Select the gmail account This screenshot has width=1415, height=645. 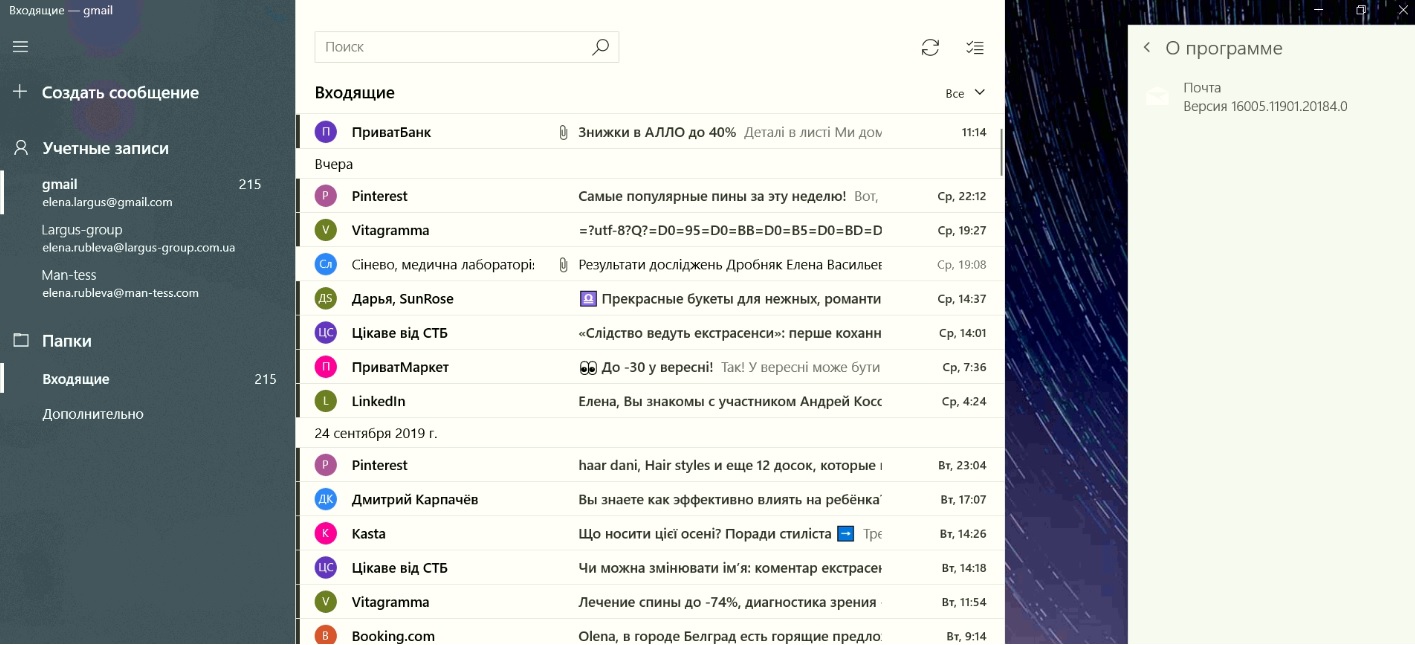[148, 192]
